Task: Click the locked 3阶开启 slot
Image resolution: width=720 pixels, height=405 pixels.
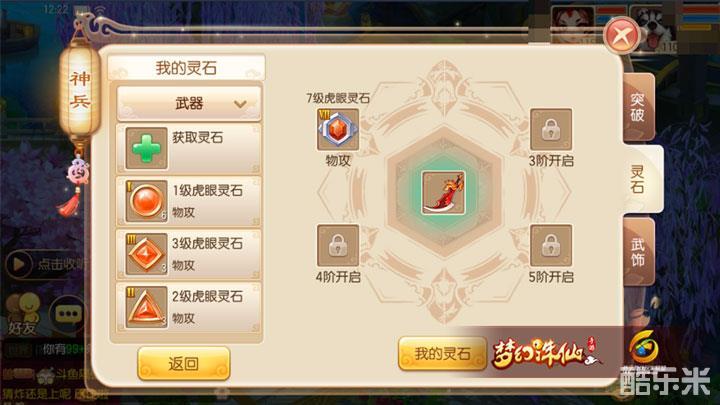Action: (x=551, y=129)
